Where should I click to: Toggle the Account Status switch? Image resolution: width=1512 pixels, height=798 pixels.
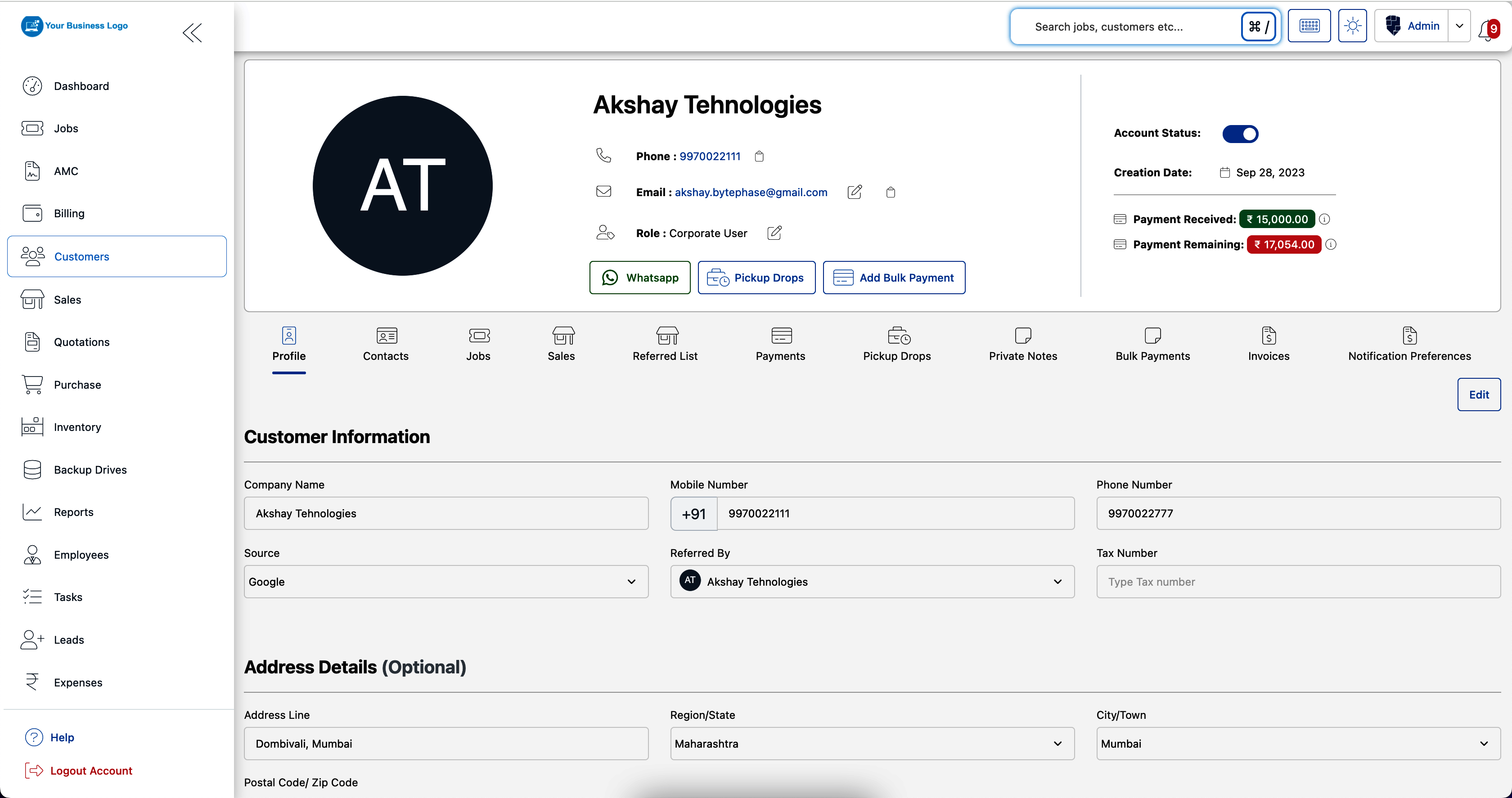[1240, 134]
